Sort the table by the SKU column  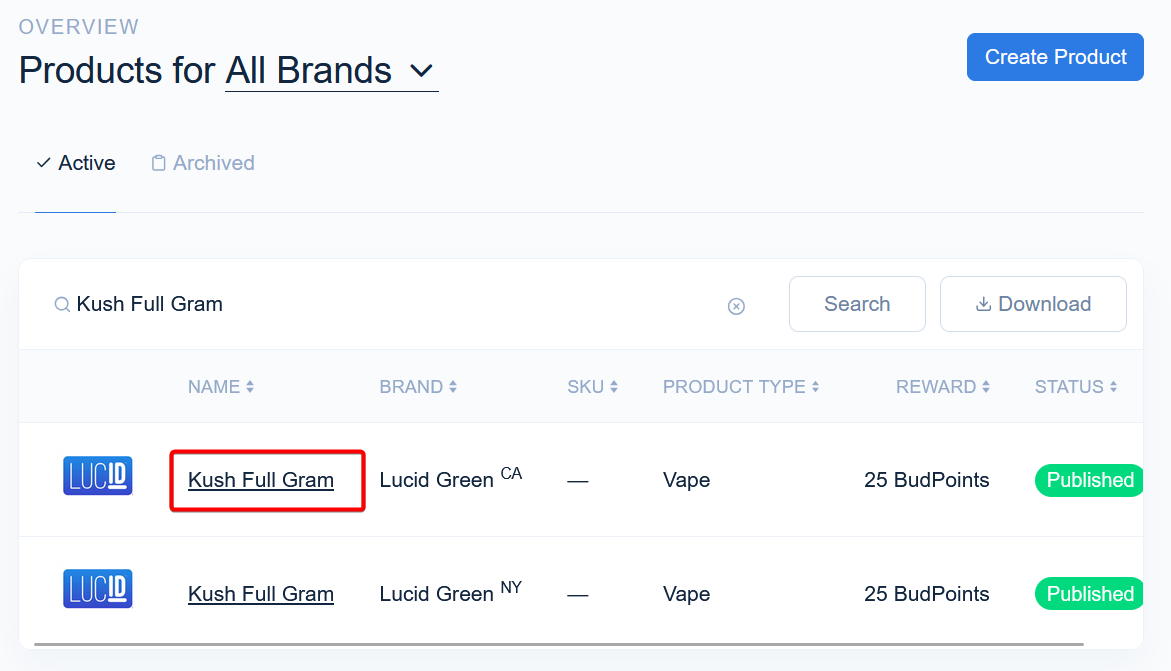pos(592,387)
